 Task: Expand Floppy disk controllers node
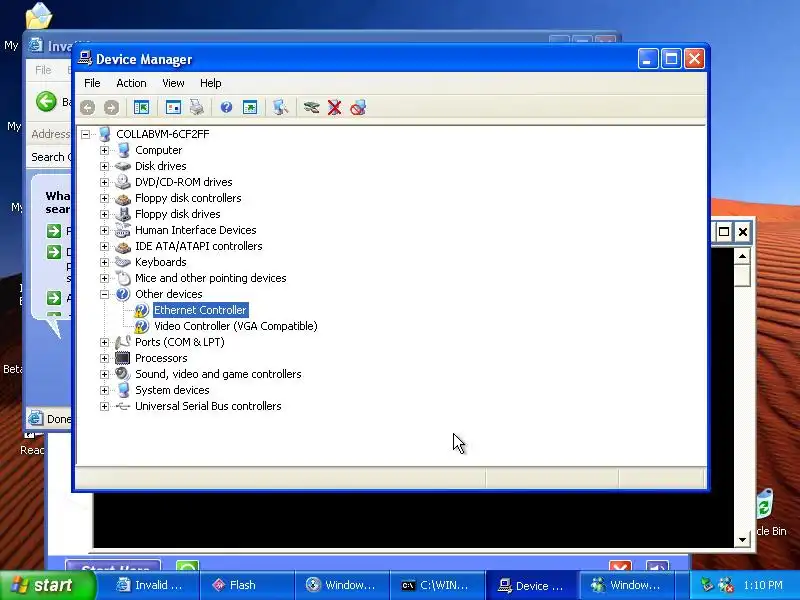tap(105, 198)
